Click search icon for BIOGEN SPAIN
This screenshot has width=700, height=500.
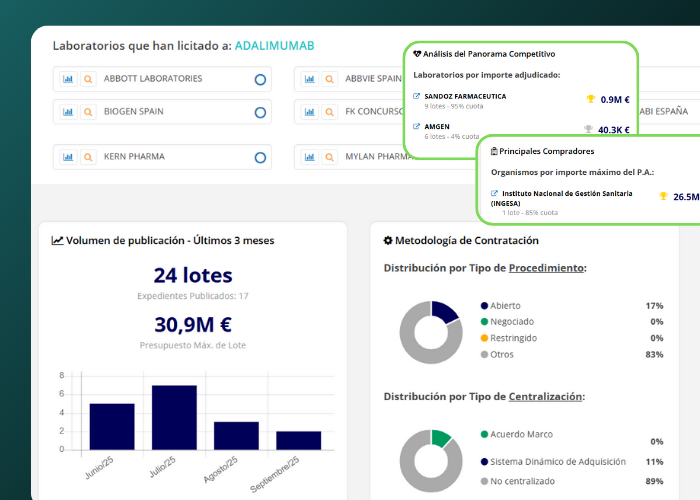[88, 112]
